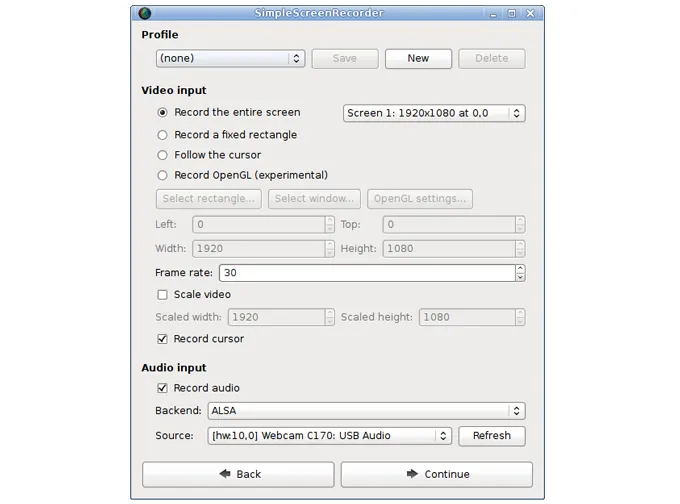Click the Frame rate input field
The width and height of the screenshot is (680, 504).
[367, 273]
